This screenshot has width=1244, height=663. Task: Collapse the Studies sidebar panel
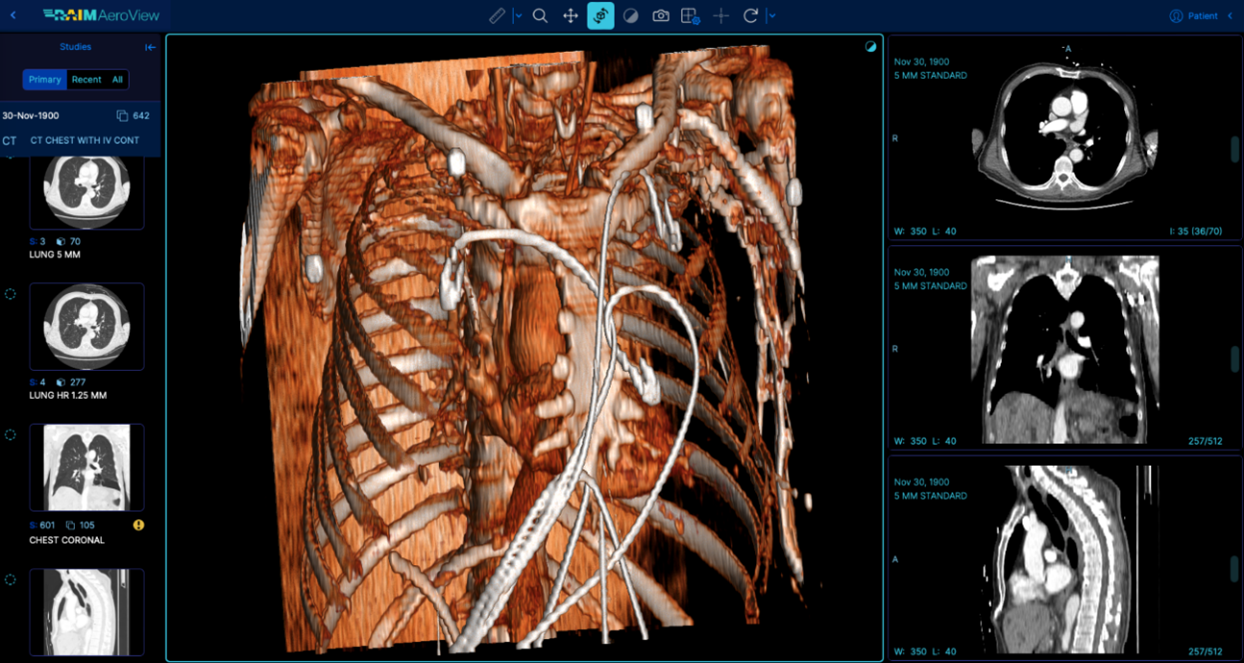click(150, 47)
